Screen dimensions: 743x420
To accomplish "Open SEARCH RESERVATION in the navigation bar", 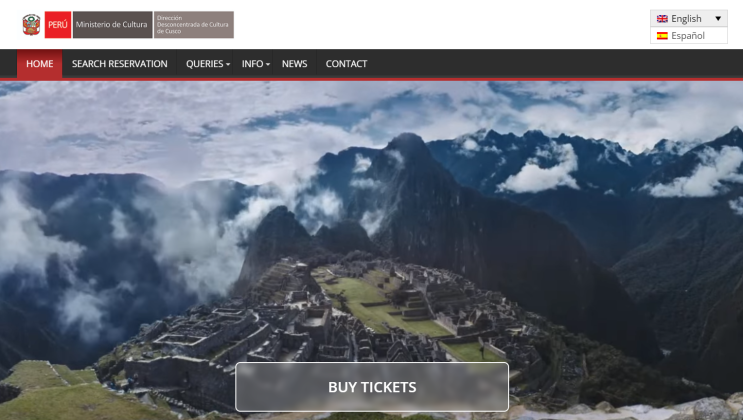I will tap(119, 64).
